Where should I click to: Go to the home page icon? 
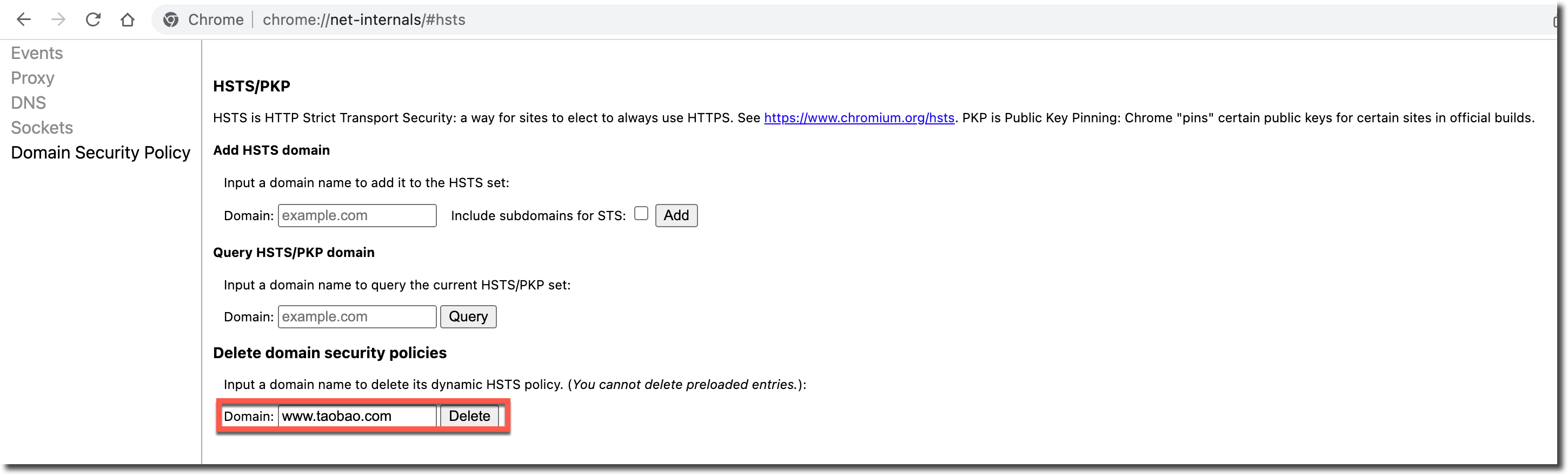[x=127, y=19]
